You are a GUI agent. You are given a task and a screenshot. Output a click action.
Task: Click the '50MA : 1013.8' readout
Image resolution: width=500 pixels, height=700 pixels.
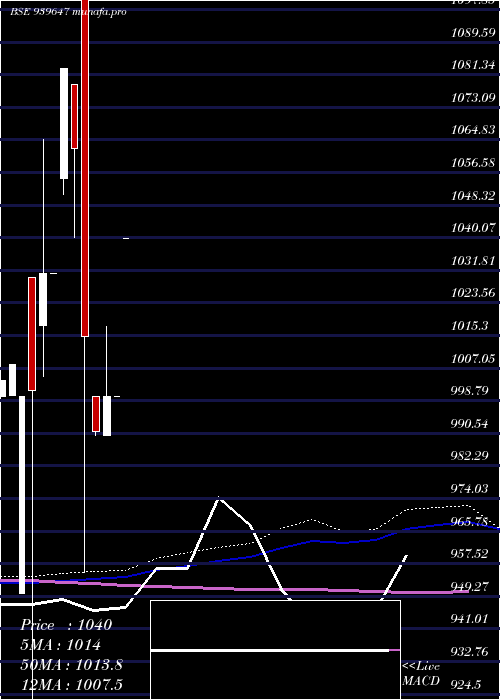point(71,665)
